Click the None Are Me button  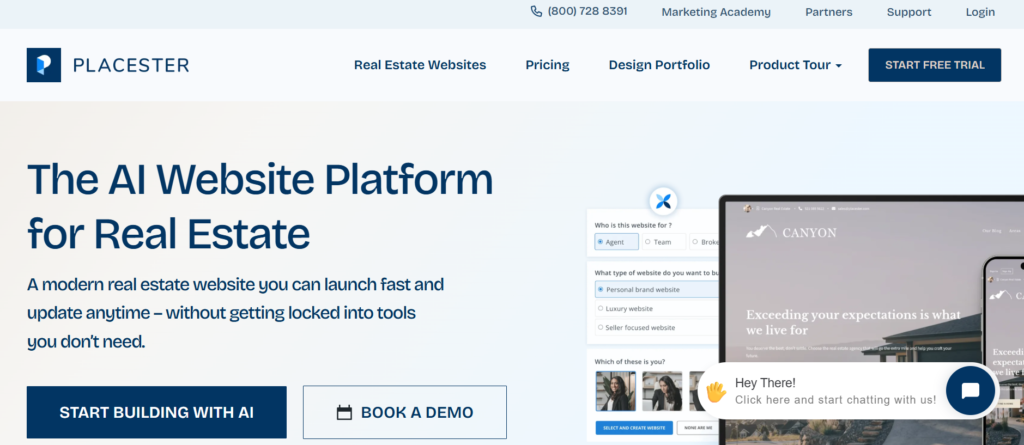click(697, 428)
